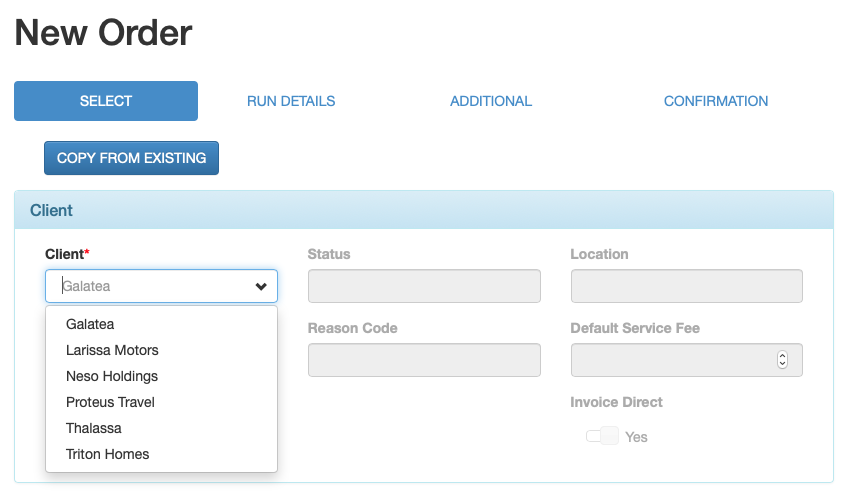
Task: Click the Client dropdown chevron arrow
Action: point(261,287)
